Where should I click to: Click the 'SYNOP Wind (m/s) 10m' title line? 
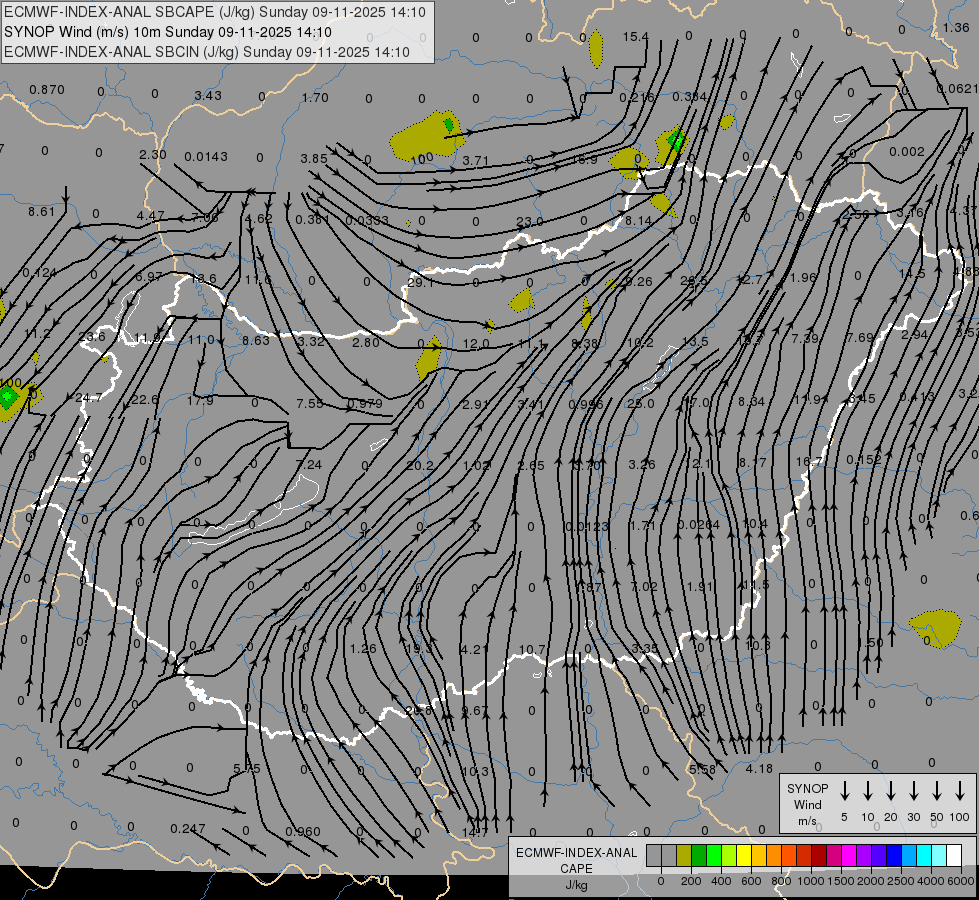(168, 32)
